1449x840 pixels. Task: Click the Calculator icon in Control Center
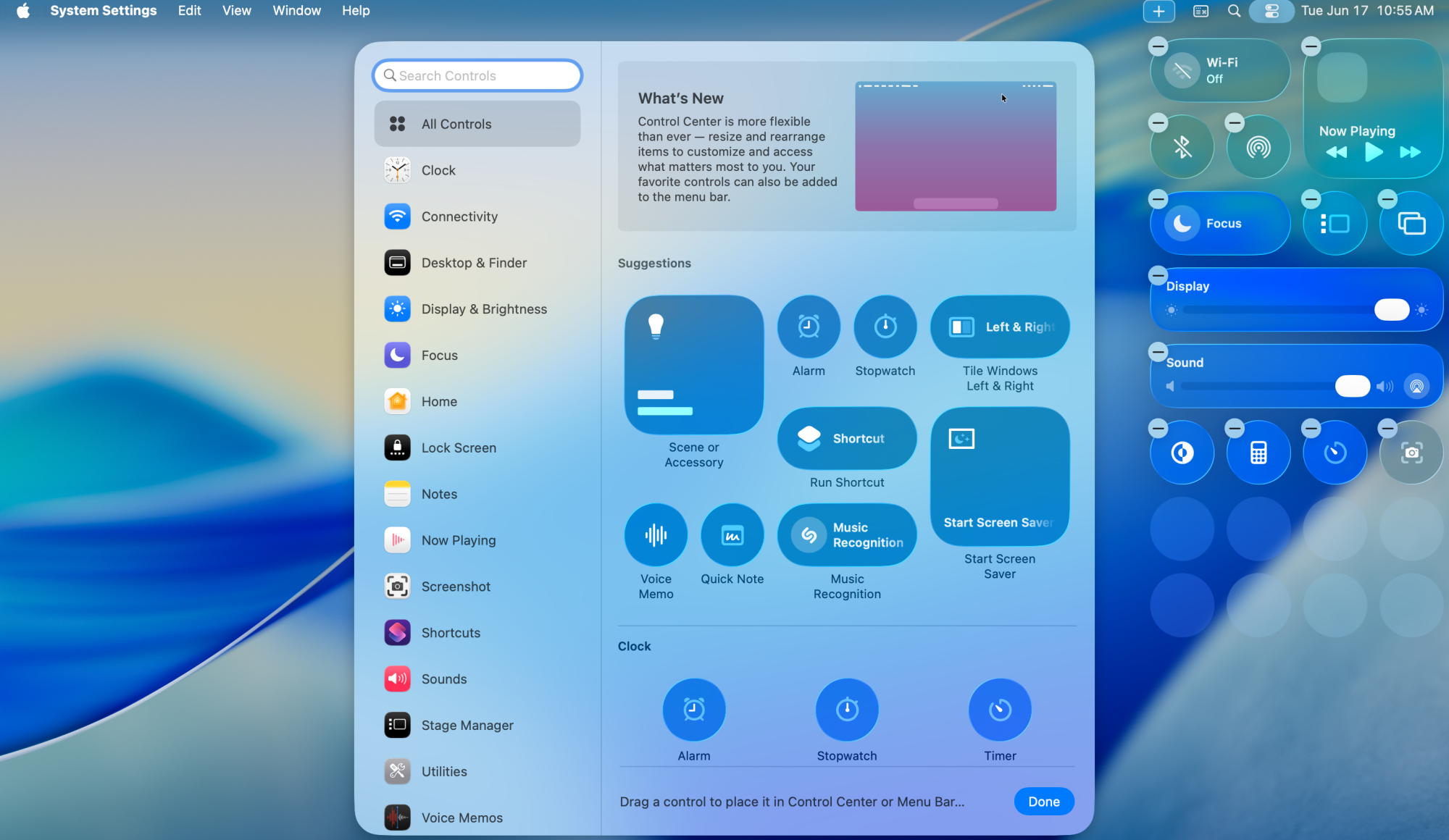[x=1258, y=453]
